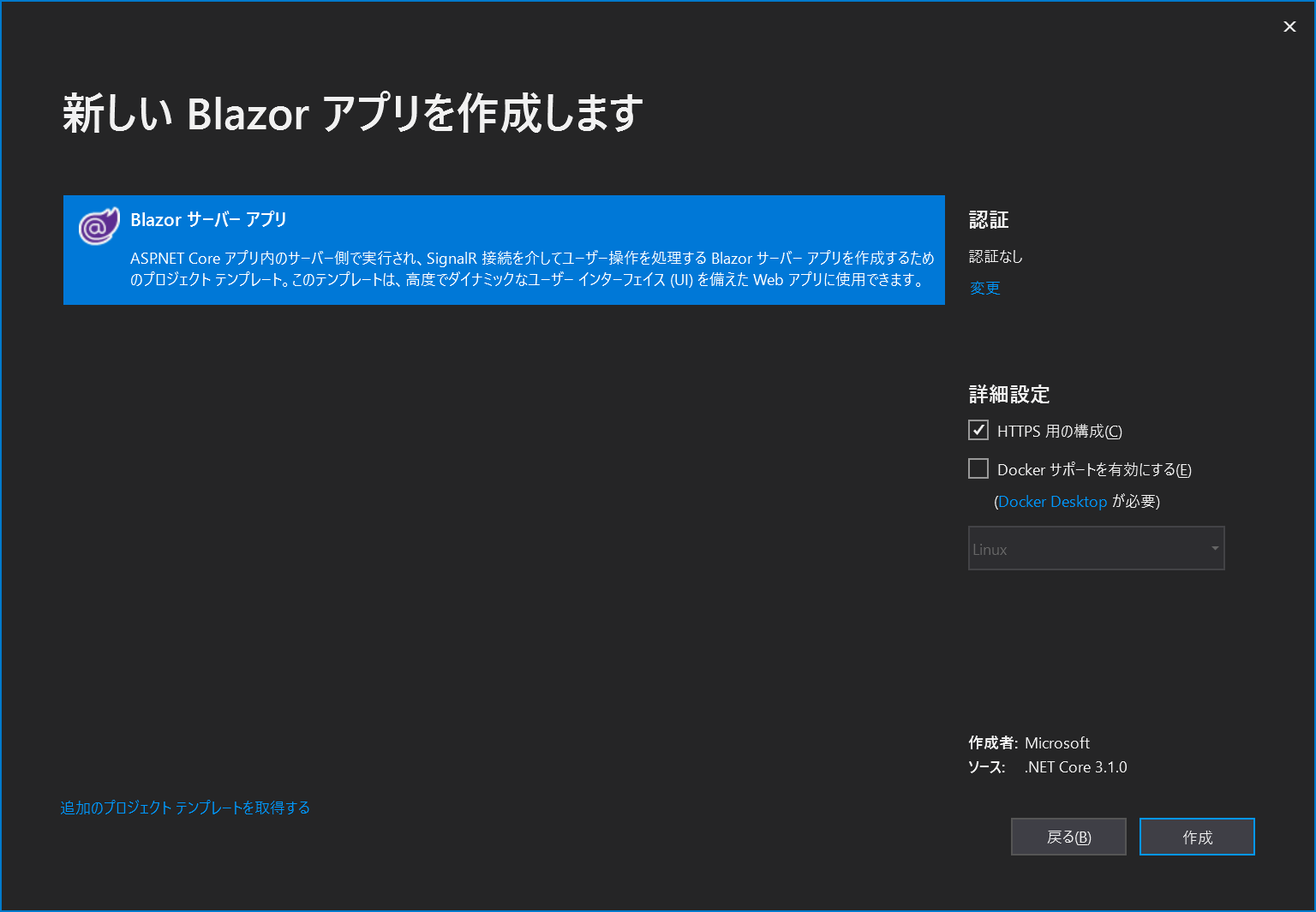Click the 認証 heading
Viewport: 1316px width, 912px height.
coord(989,220)
